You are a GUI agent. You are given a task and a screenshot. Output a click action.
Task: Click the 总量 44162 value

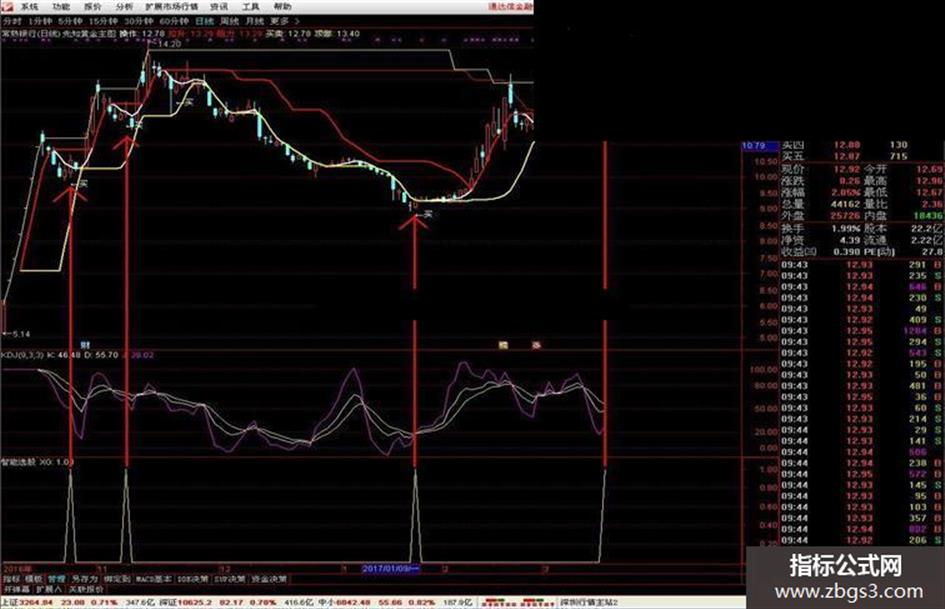844,204
